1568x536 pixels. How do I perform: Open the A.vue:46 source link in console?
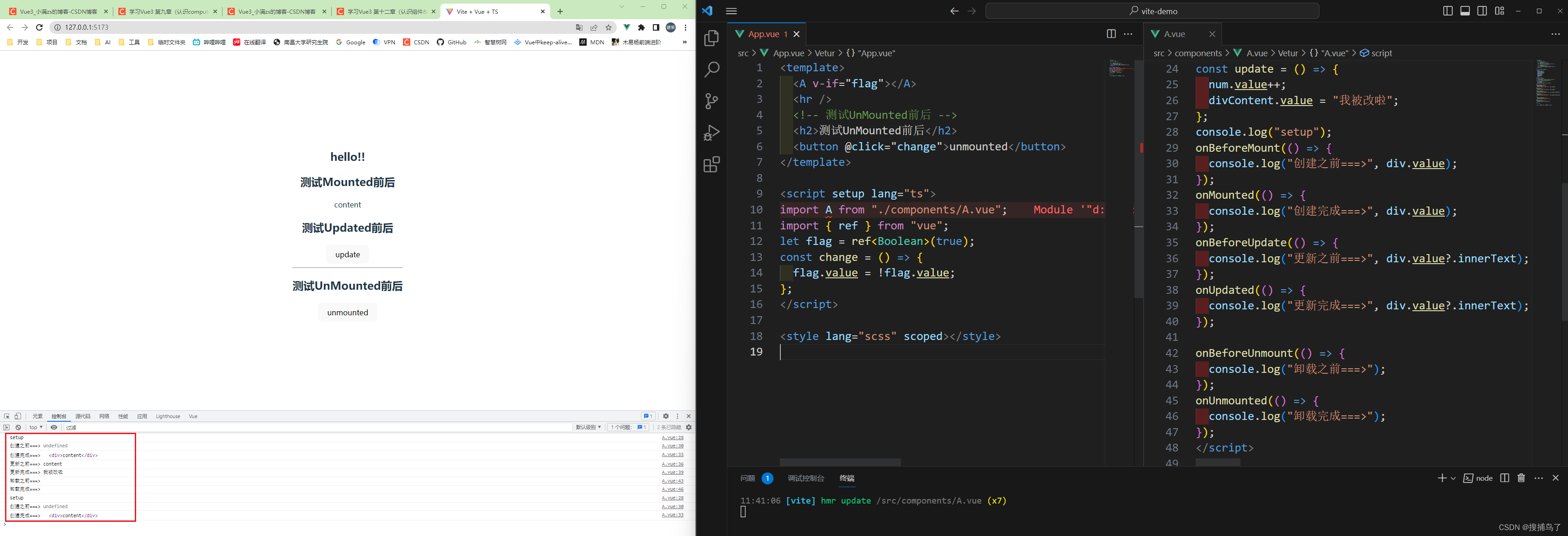(673, 489)
